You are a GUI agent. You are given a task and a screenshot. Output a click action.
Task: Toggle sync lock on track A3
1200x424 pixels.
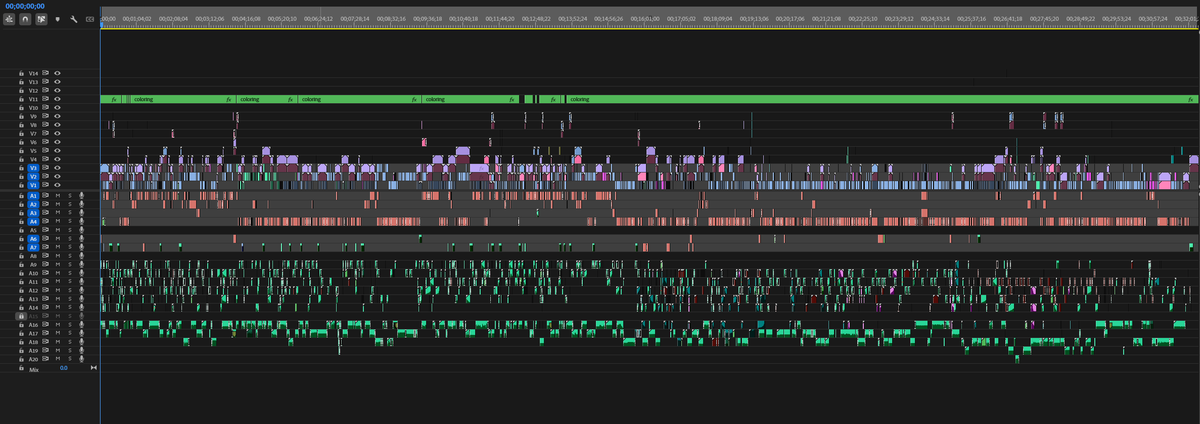46,212
